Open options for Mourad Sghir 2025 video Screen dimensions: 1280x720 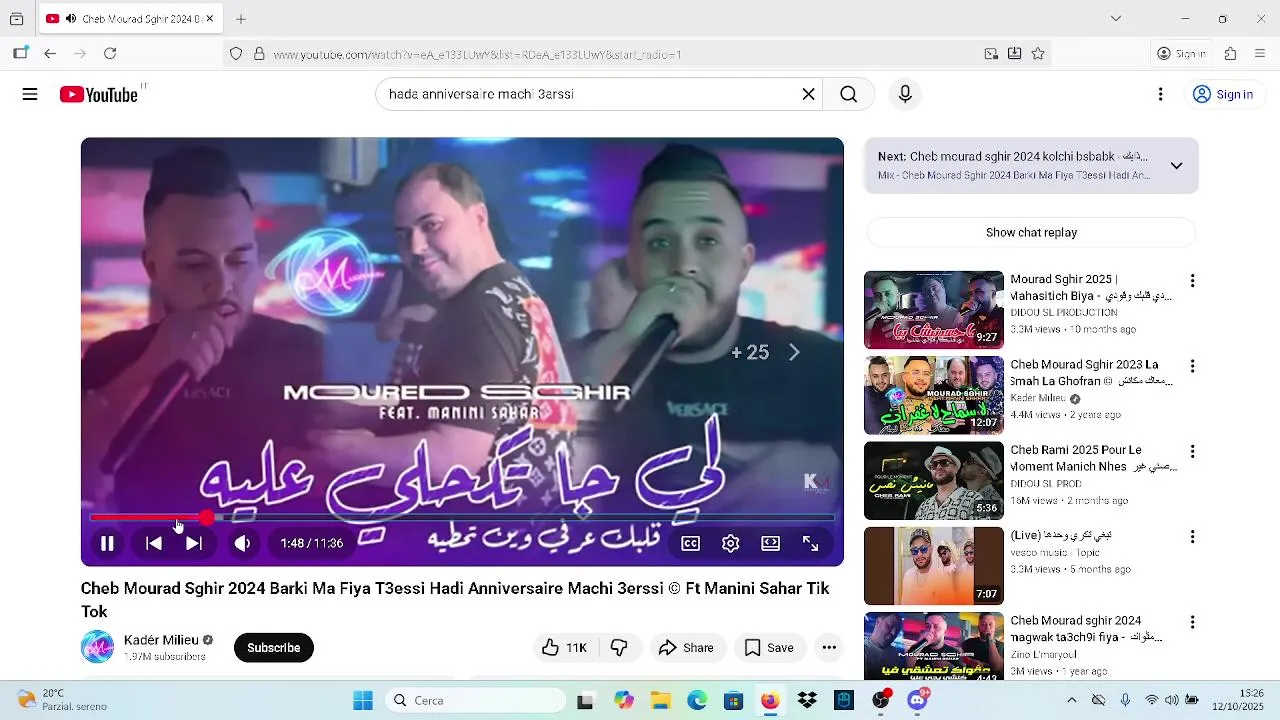(1192, 281)
